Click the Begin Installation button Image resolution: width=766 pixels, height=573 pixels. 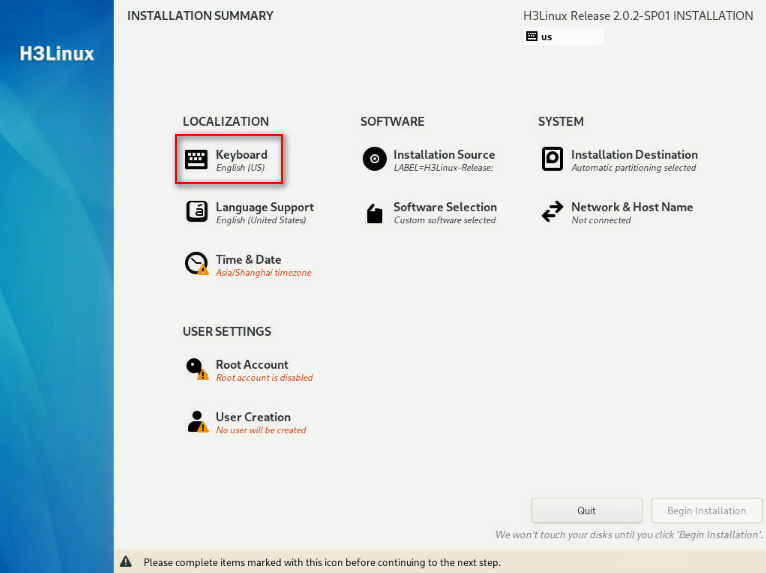tap(706, 510)
